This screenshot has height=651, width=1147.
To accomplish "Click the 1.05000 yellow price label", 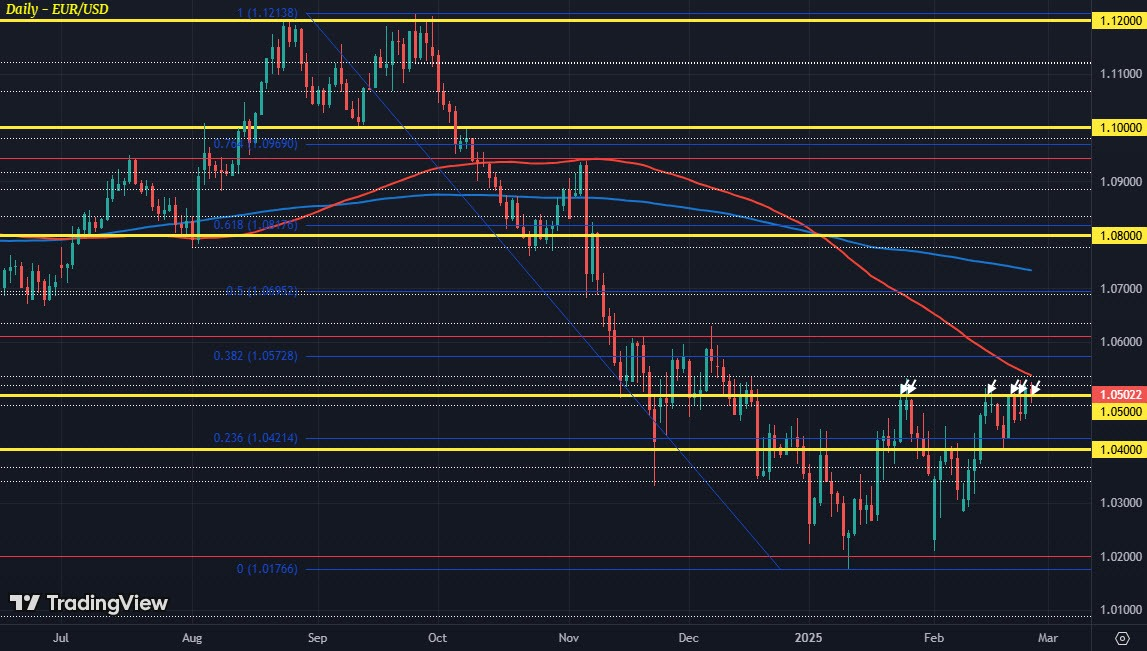I will tap(1118, 412).
